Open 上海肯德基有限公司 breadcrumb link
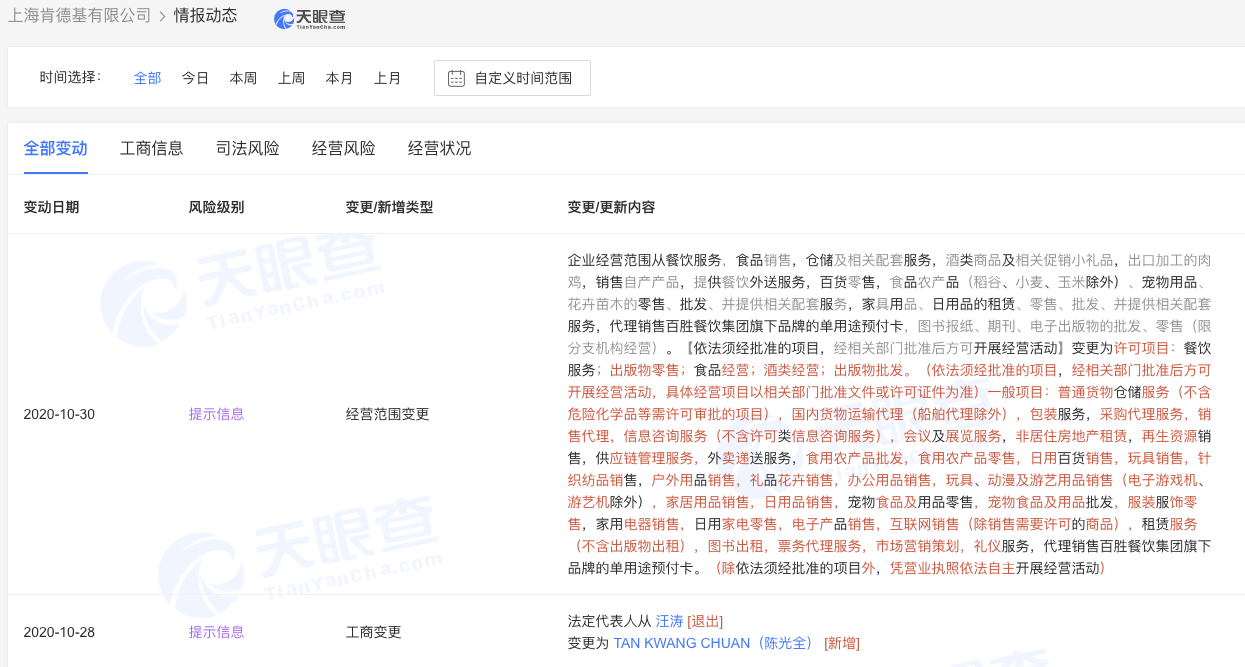 tap(80, 16)
